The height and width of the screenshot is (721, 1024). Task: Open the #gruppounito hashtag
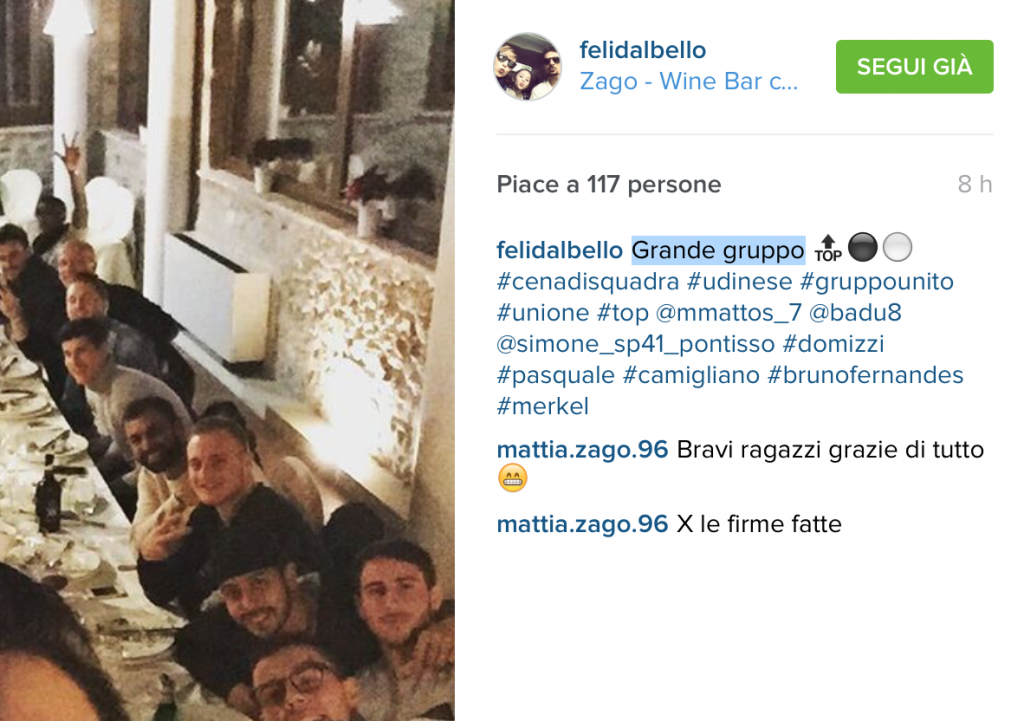[x=876, y=282]
